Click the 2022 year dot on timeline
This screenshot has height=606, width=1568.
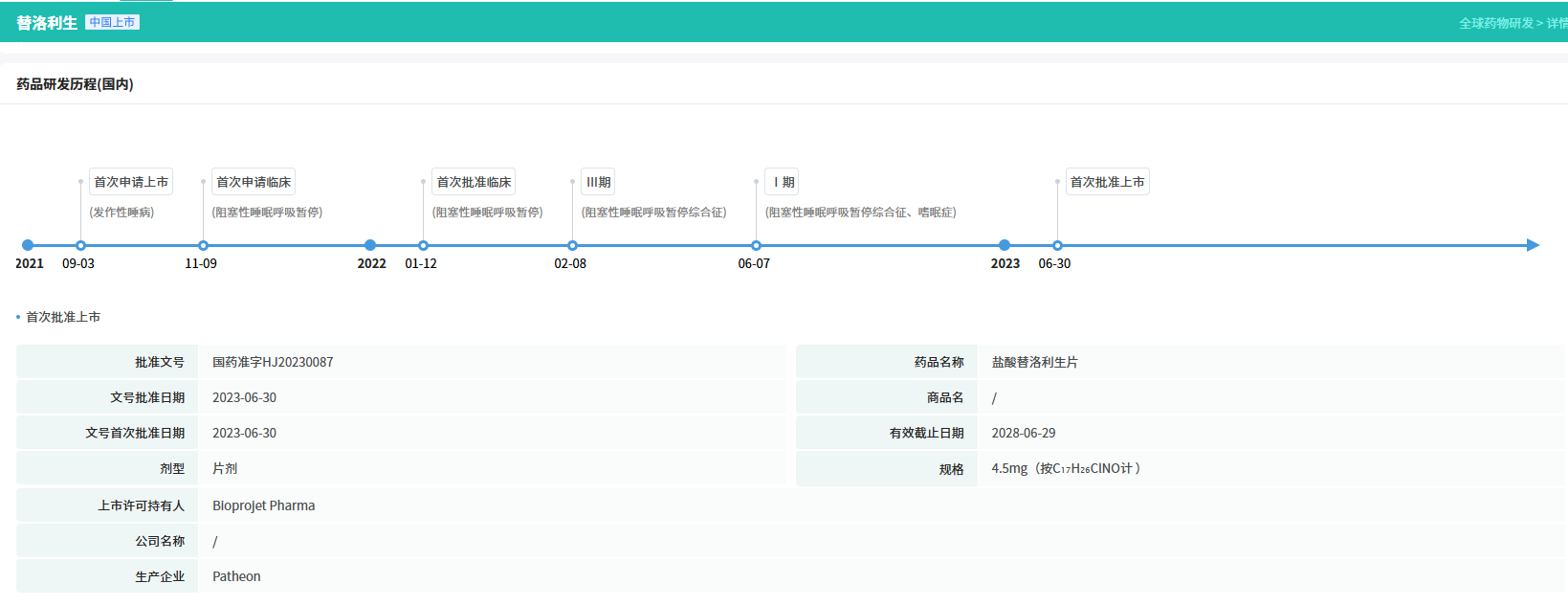tap(370, 245)
